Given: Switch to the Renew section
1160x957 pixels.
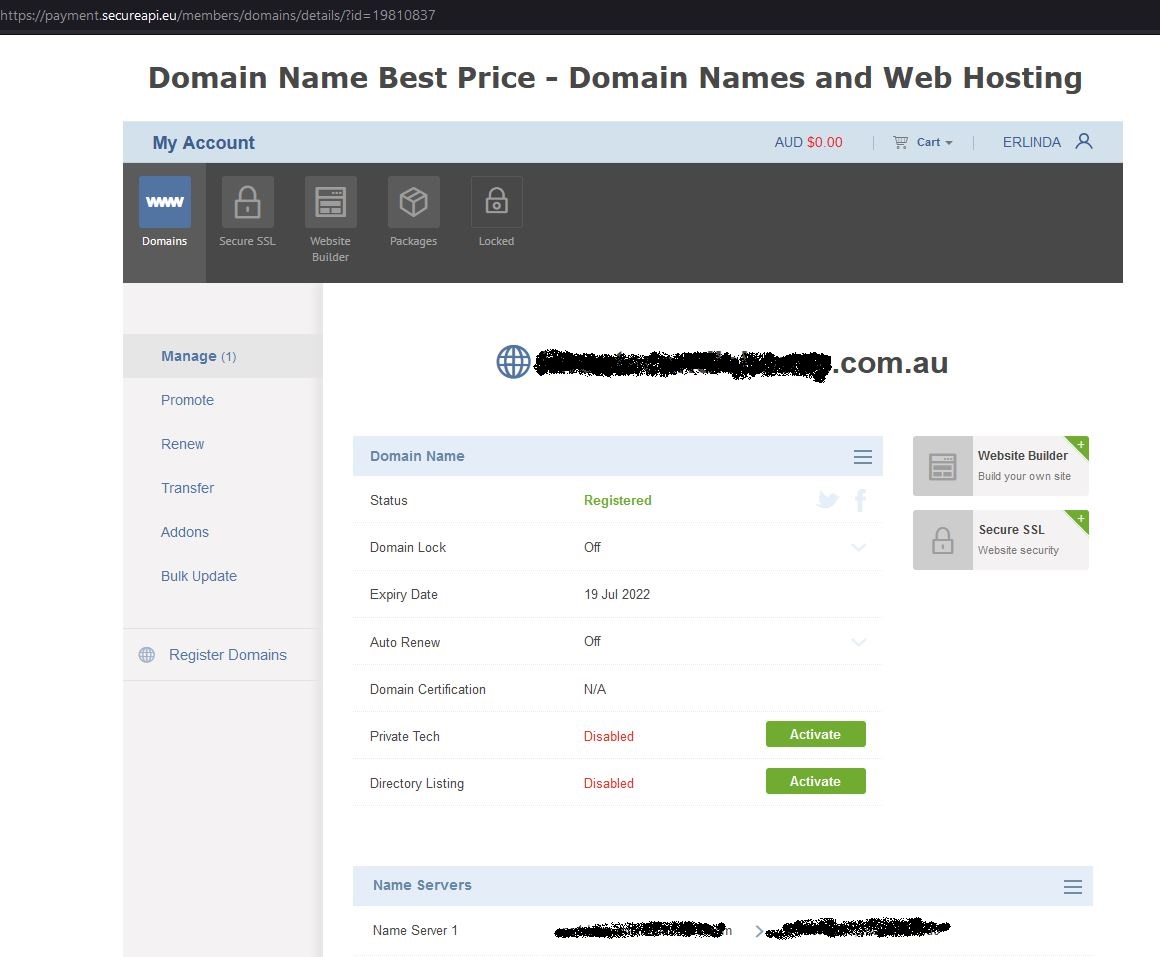Looking at the screenshot, I should tap(182, 444).
